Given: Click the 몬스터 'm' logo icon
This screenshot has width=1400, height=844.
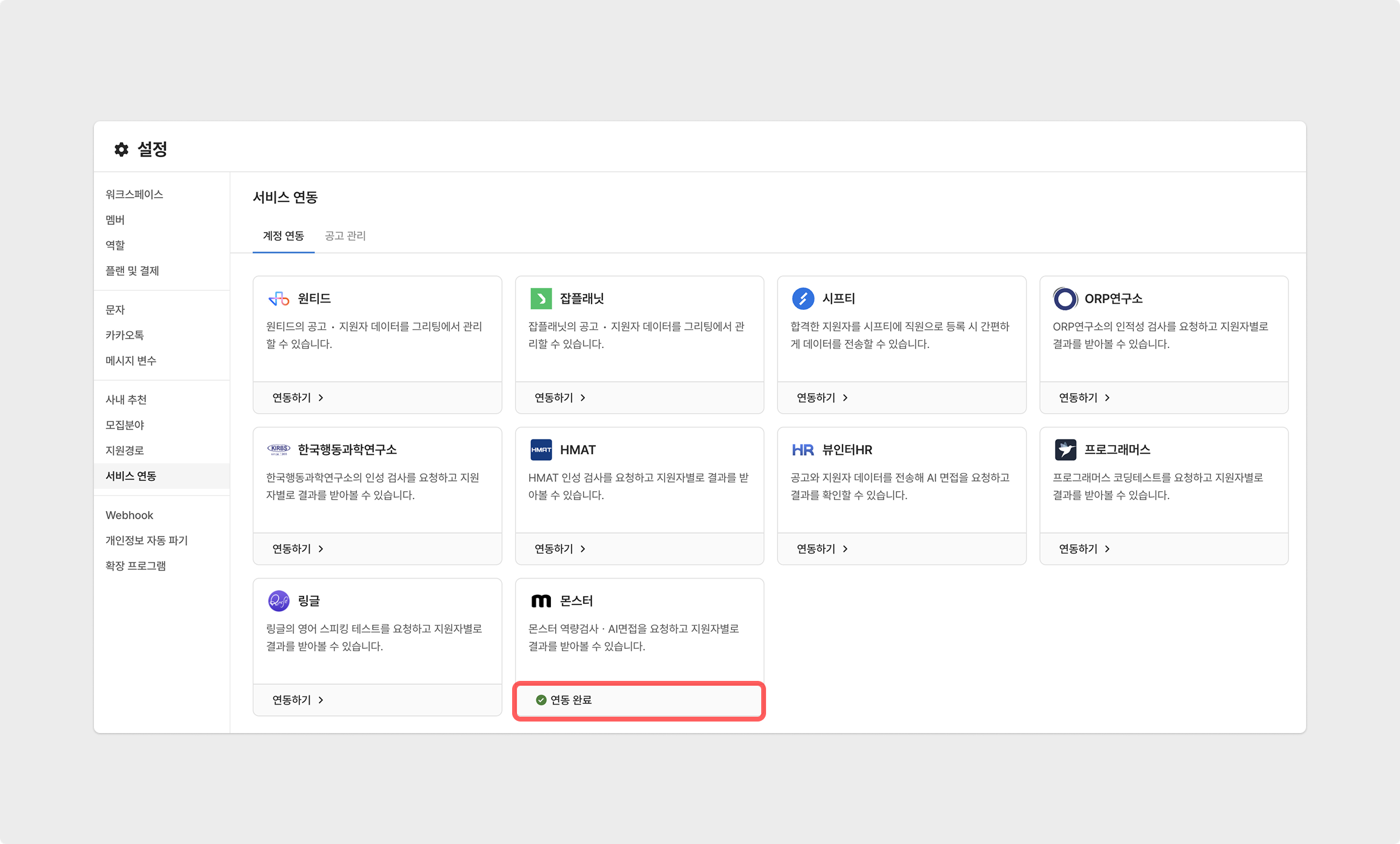Looking at the screenshot, I should (x=541, y=601).
